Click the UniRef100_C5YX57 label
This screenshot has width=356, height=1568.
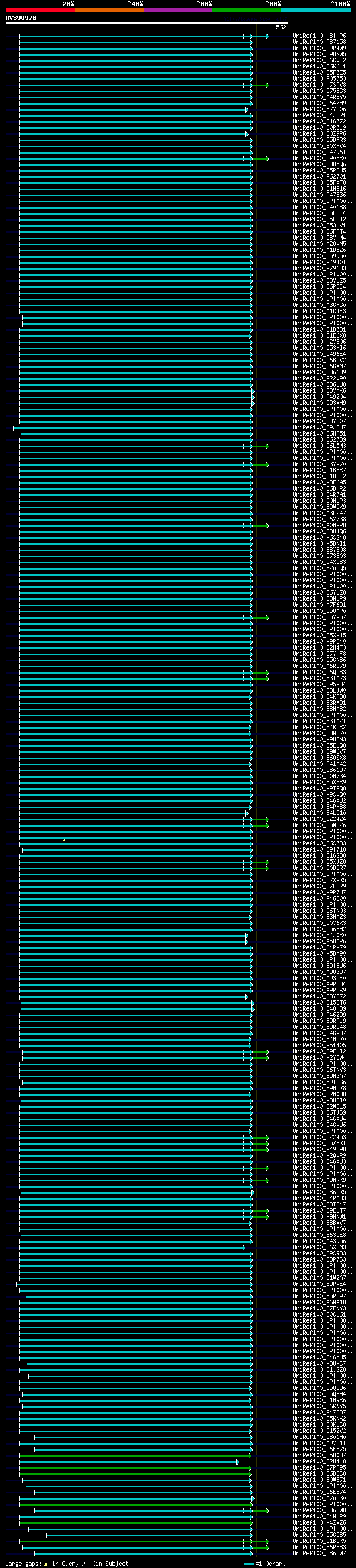[319, 617]
